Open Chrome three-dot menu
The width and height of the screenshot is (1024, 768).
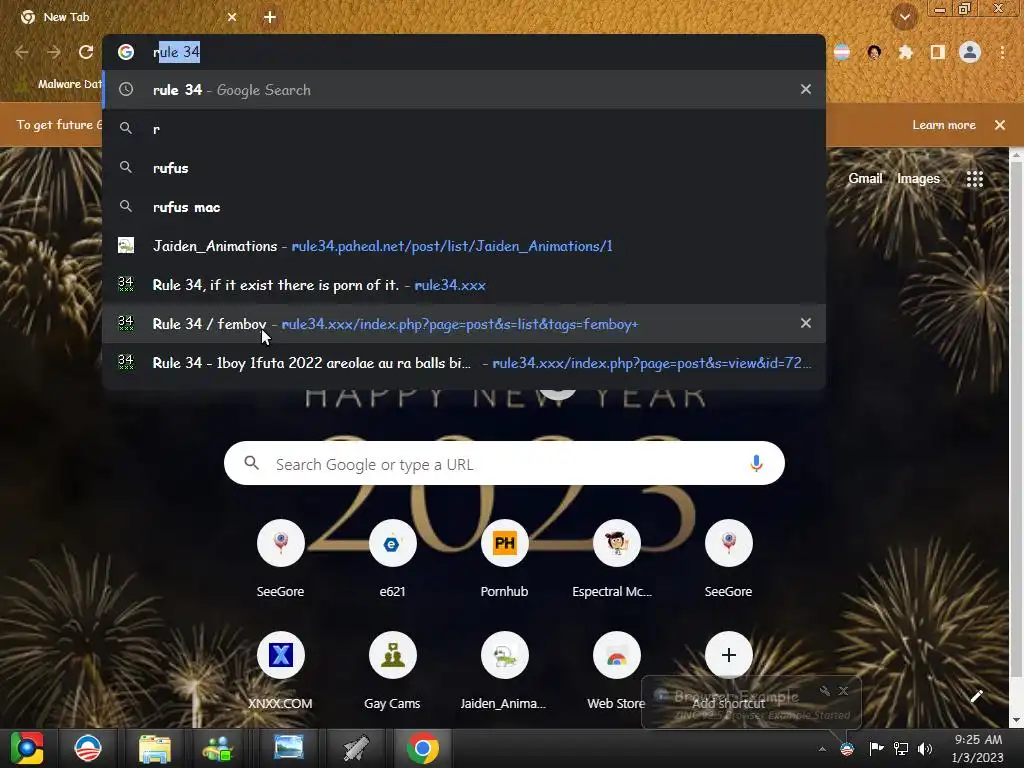pyautogui.click(x=1002, y=52)
